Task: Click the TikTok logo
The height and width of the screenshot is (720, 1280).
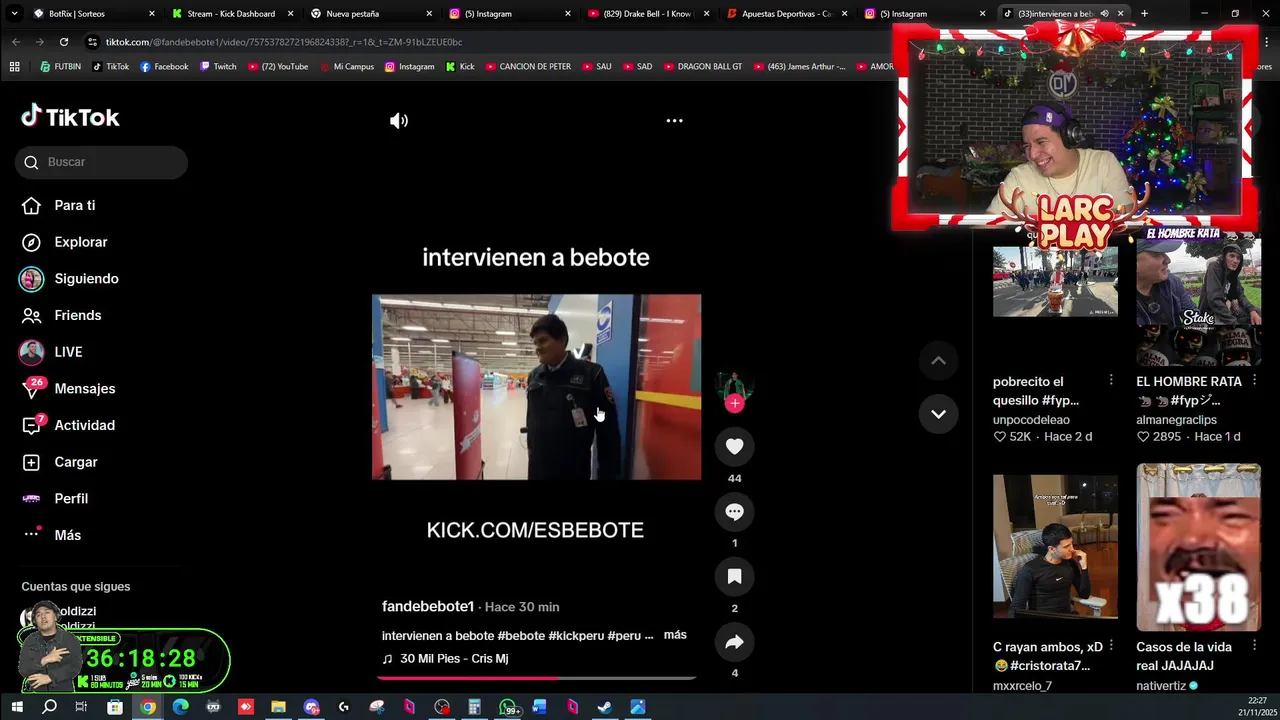Action: pos(70,117)
